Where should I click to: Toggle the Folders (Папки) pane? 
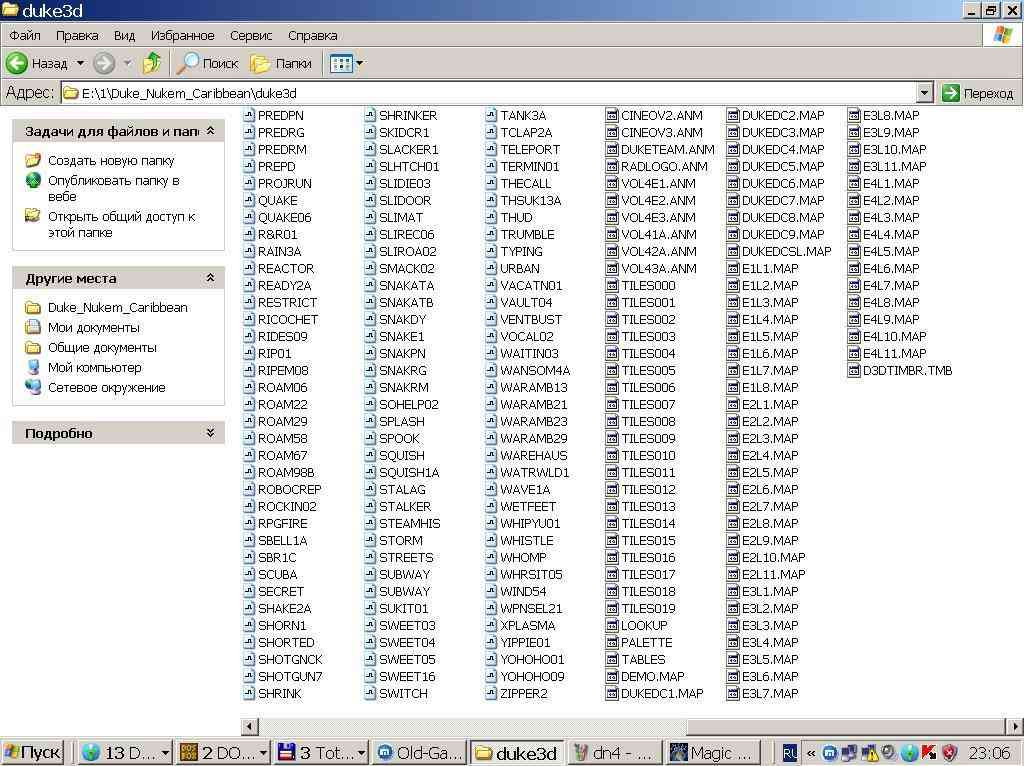click(x=281, y=63)
